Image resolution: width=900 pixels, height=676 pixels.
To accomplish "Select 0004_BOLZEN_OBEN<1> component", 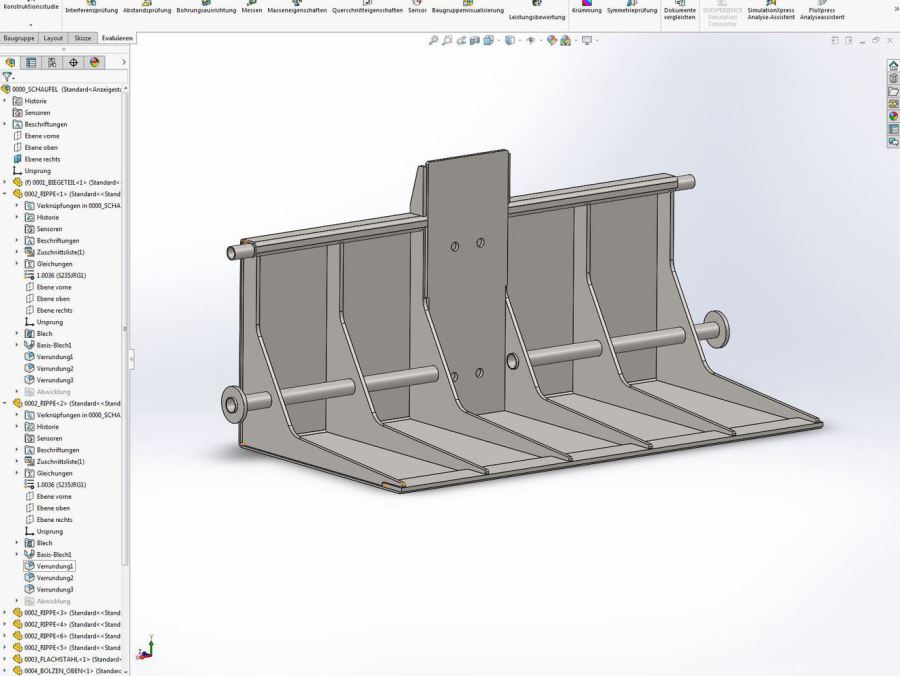I will (67, 671).
